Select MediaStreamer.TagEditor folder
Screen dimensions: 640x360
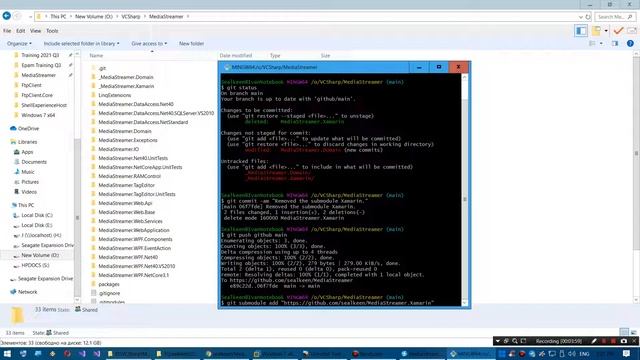(x=126, y=185)
